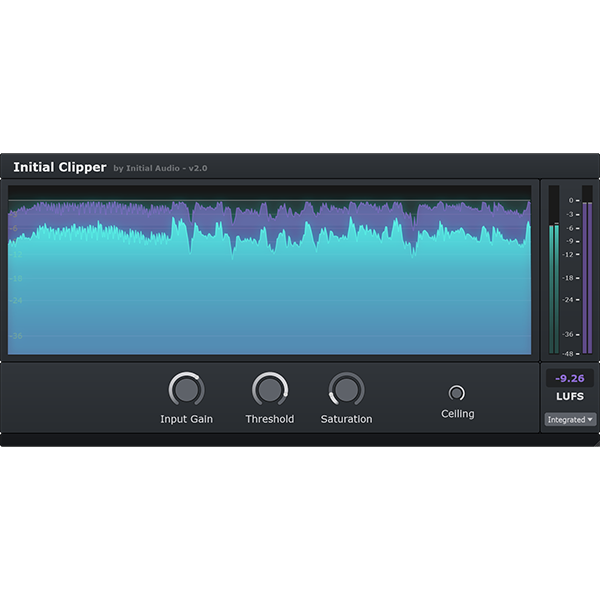
Task: Click the 'by Initial Audio - v2.0' text
Action: coord(160,168)
